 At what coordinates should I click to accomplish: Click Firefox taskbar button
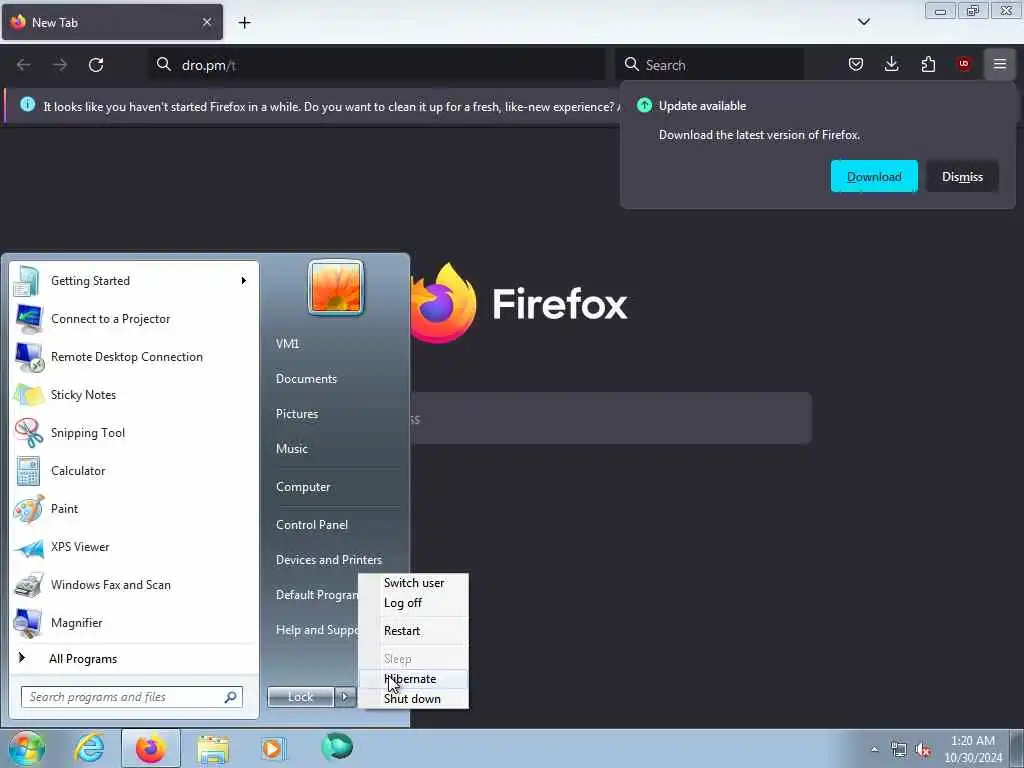(150, 748)
